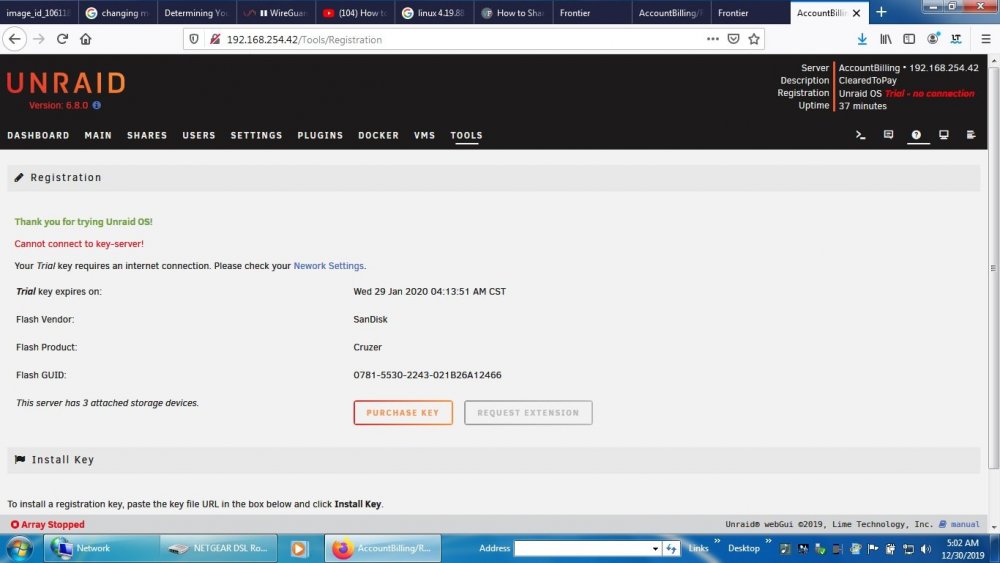Open the Firefox hamburger menu
The width and height of the screenshot is (1000, 563).
pos(986,39)
